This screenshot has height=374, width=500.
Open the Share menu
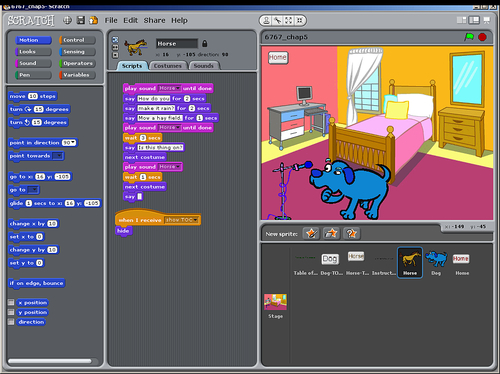pos(154,20)
